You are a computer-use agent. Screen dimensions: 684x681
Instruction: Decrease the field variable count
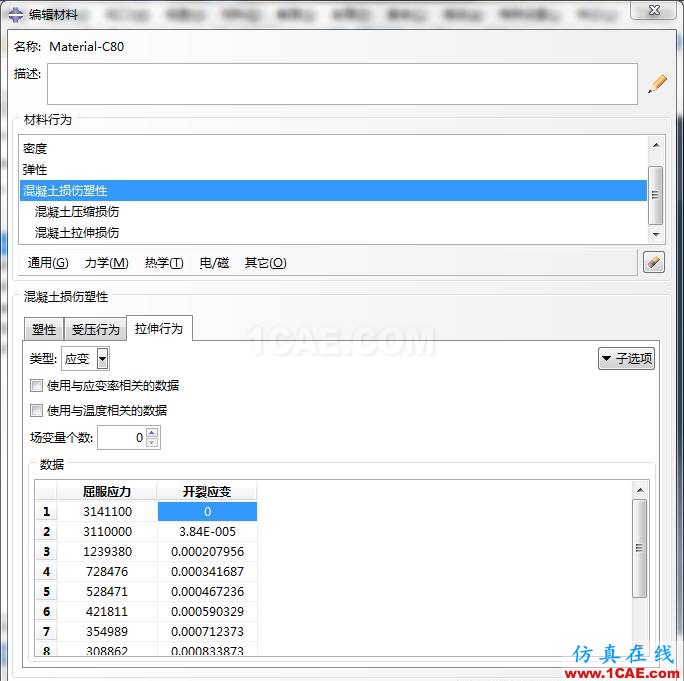[151, 442]
